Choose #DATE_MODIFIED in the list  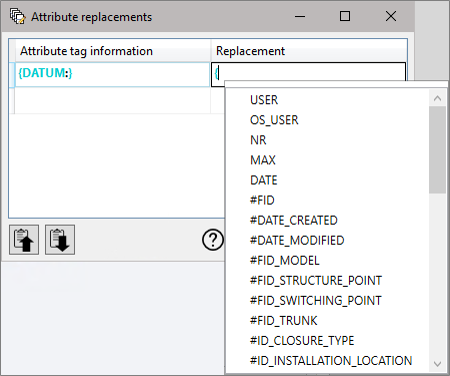pyautogui.click(x=297, y=240)
